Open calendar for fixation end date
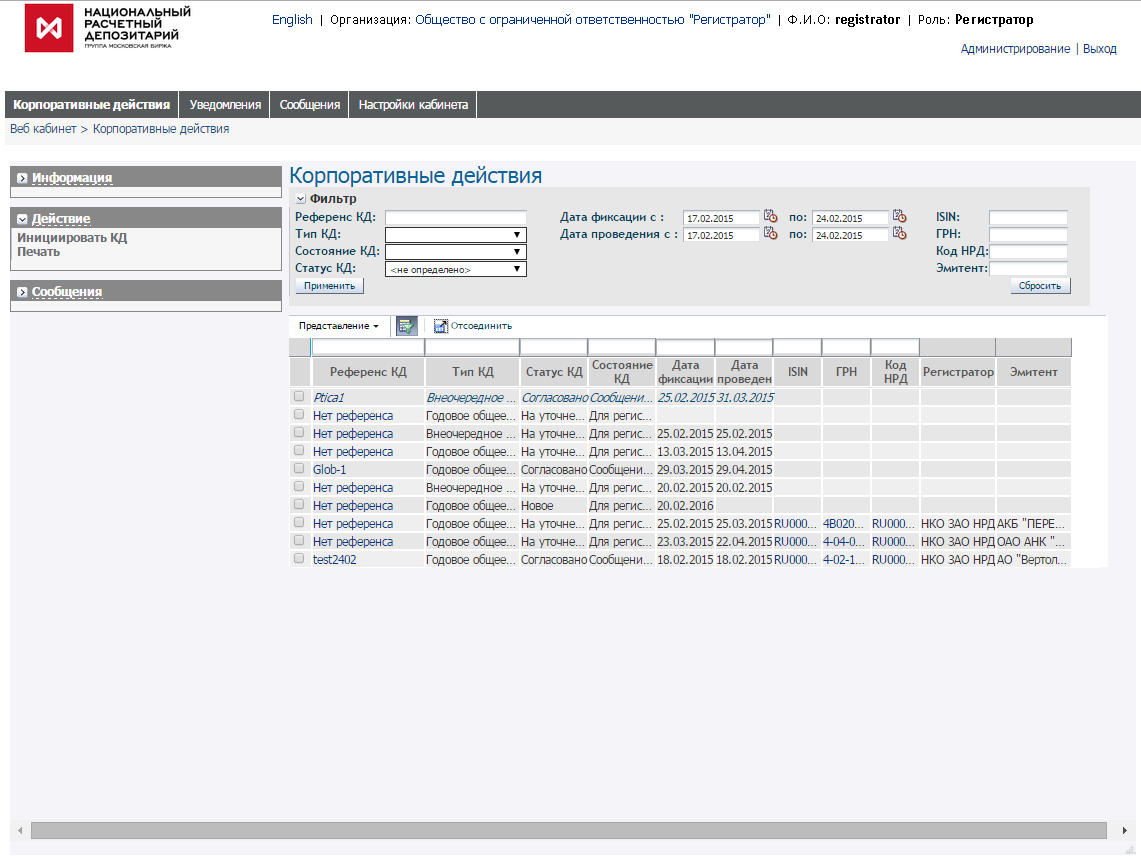Viewport: 1141px width, 857px height. (899, 217)
